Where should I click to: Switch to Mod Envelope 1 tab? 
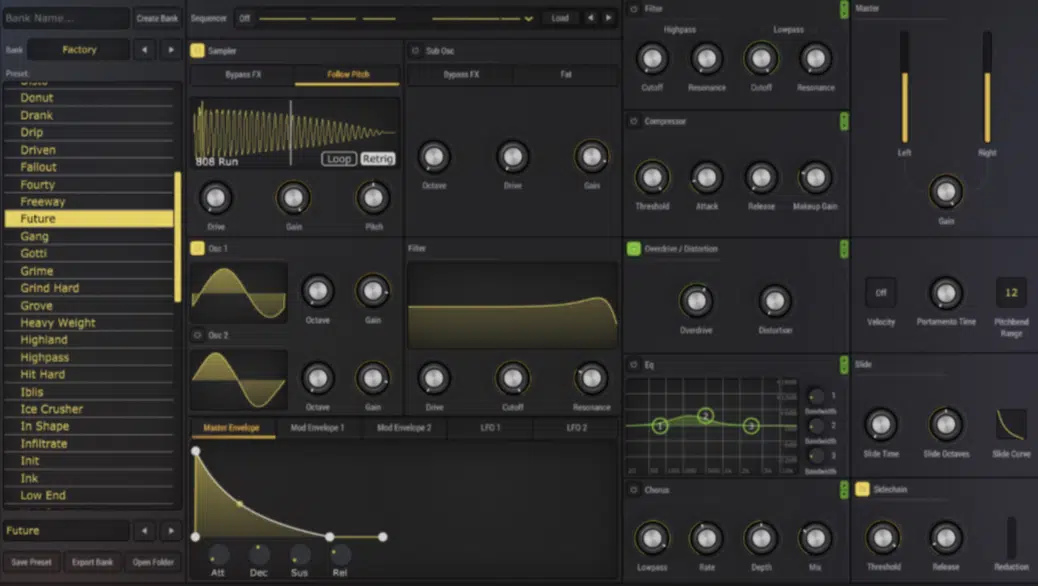[318, 428]
